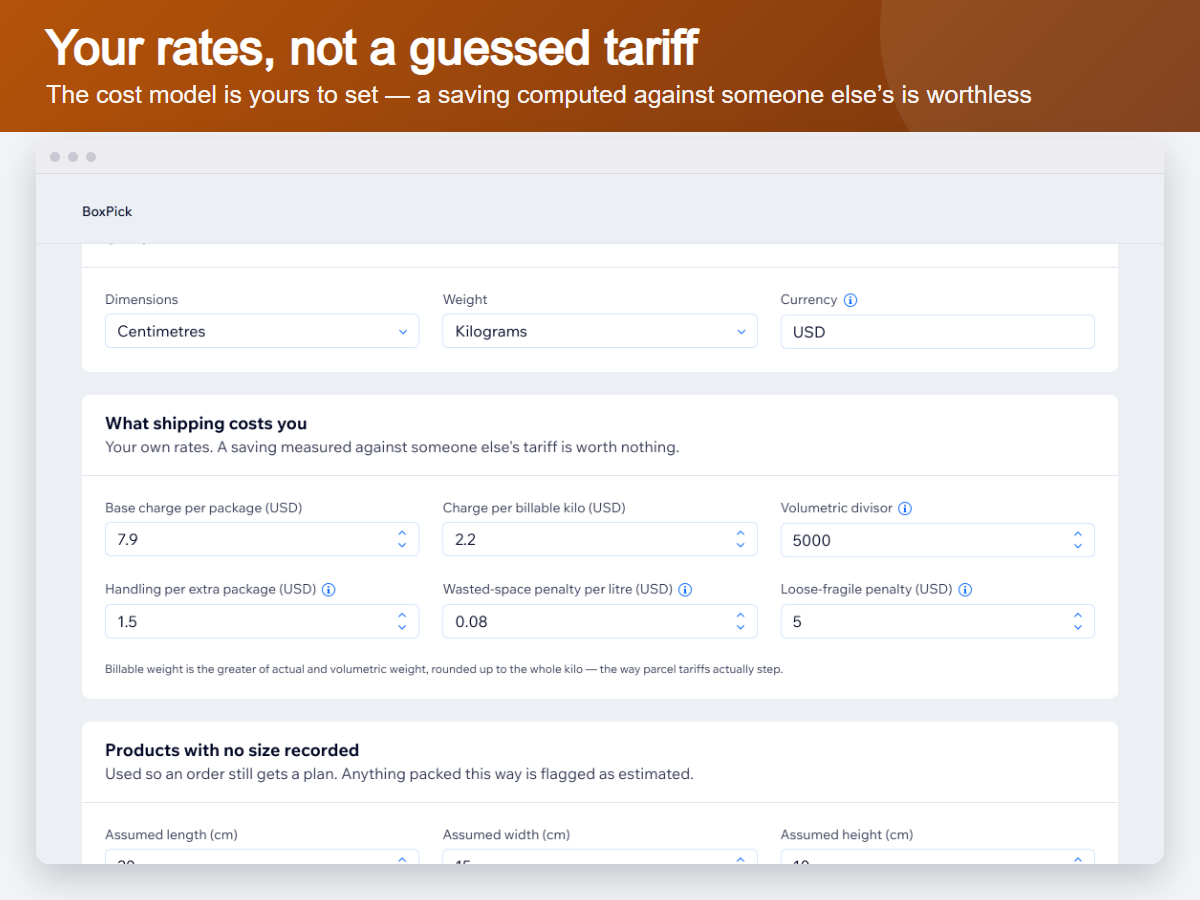Decrease the Charge per billable kilo value

(x=740, y=546)
